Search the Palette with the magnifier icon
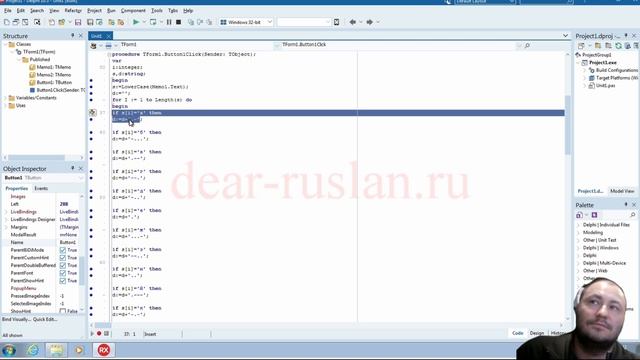The image size is (640, 360). pyautogui.click(x=633, y=215)
